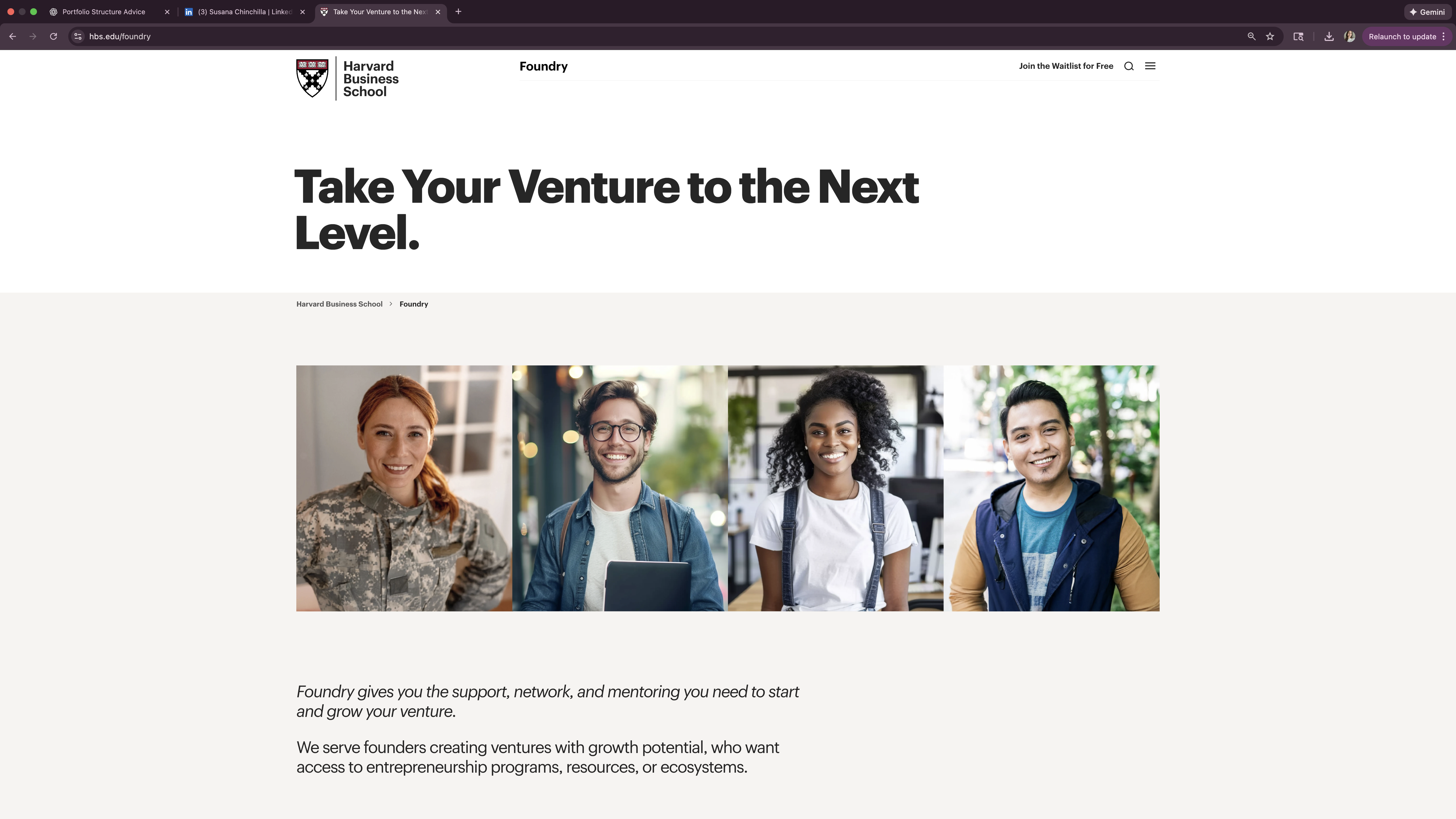
Task: Bookmark this page with star icon
Action: (x=1270, y=37)
